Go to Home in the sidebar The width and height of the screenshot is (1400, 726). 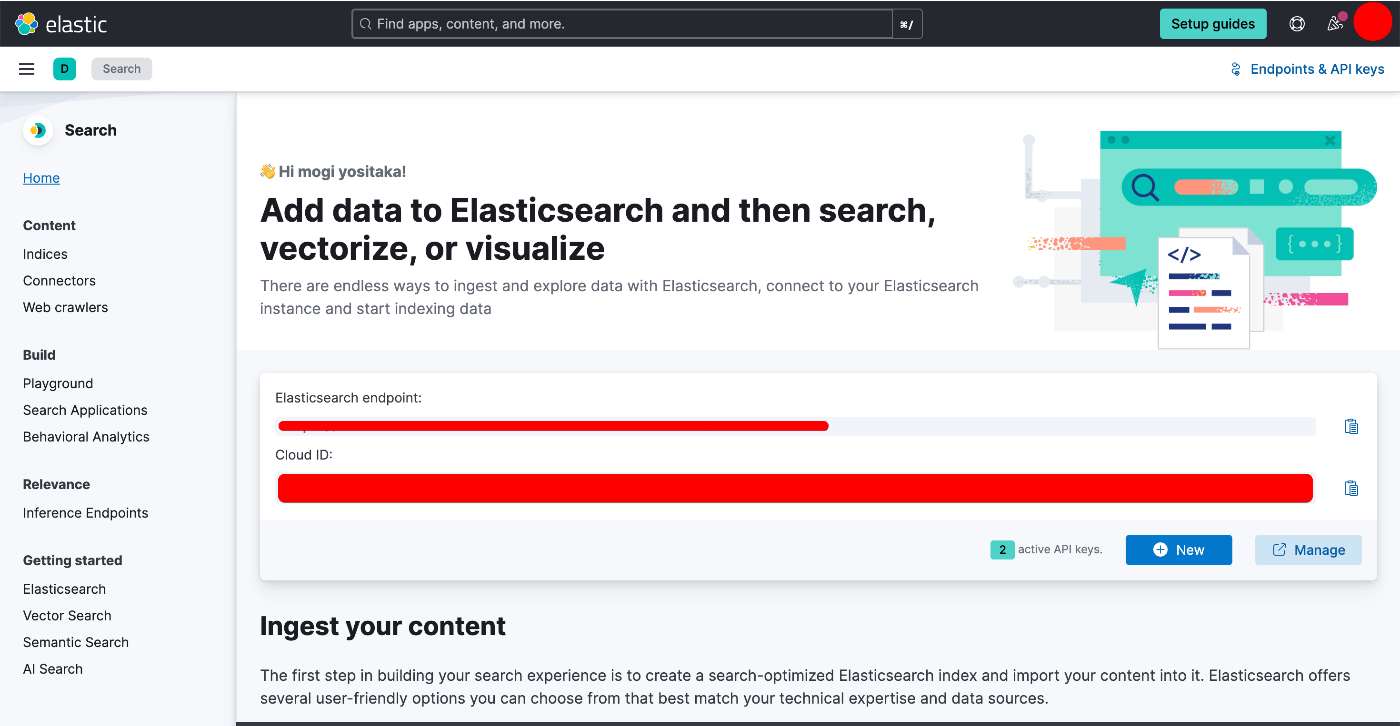41,178
